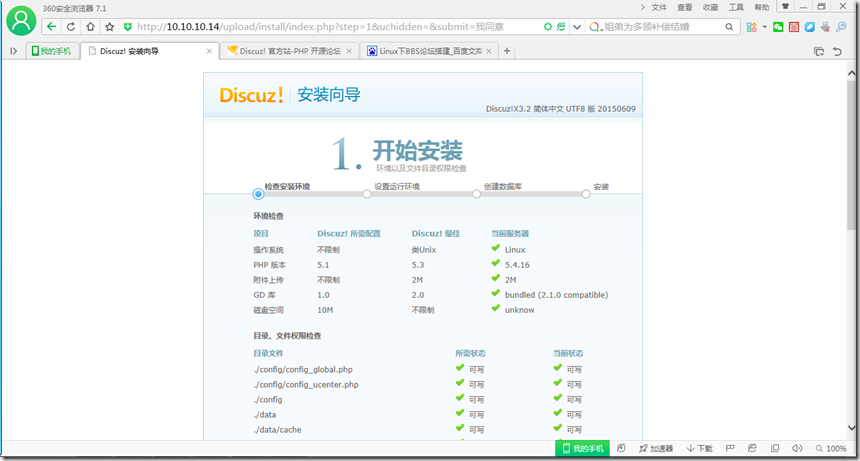Open the red notepad extension icon
Image resolution: width=860 pixels, height=461 pixels.
794,26
